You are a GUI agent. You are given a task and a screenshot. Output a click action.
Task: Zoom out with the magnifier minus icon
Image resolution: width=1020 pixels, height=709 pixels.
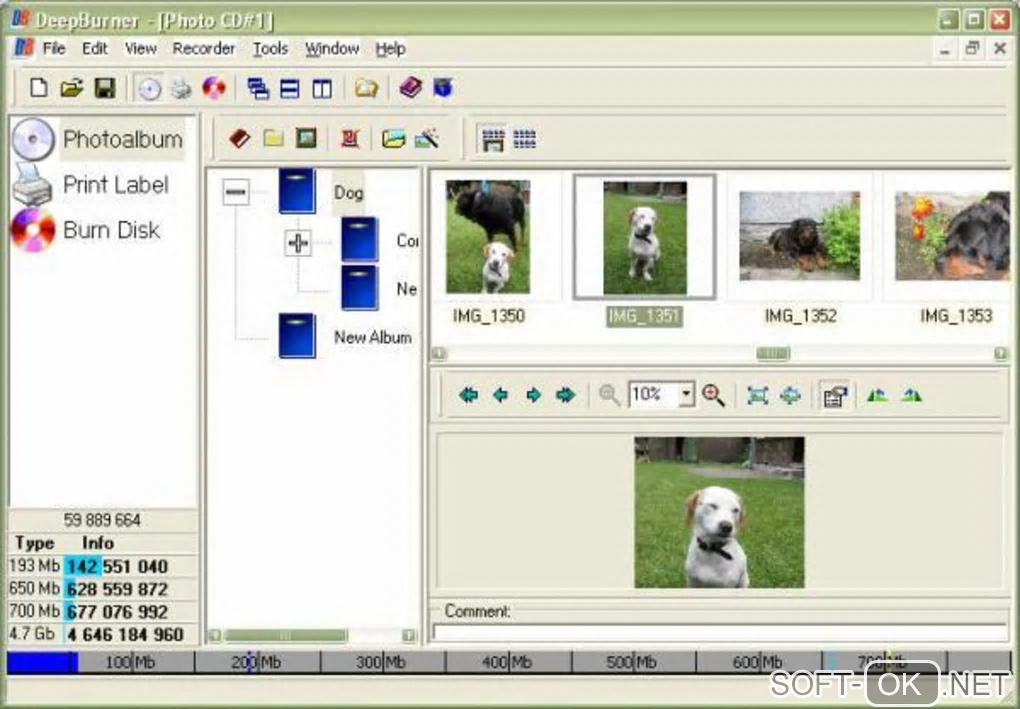(610, 395)
